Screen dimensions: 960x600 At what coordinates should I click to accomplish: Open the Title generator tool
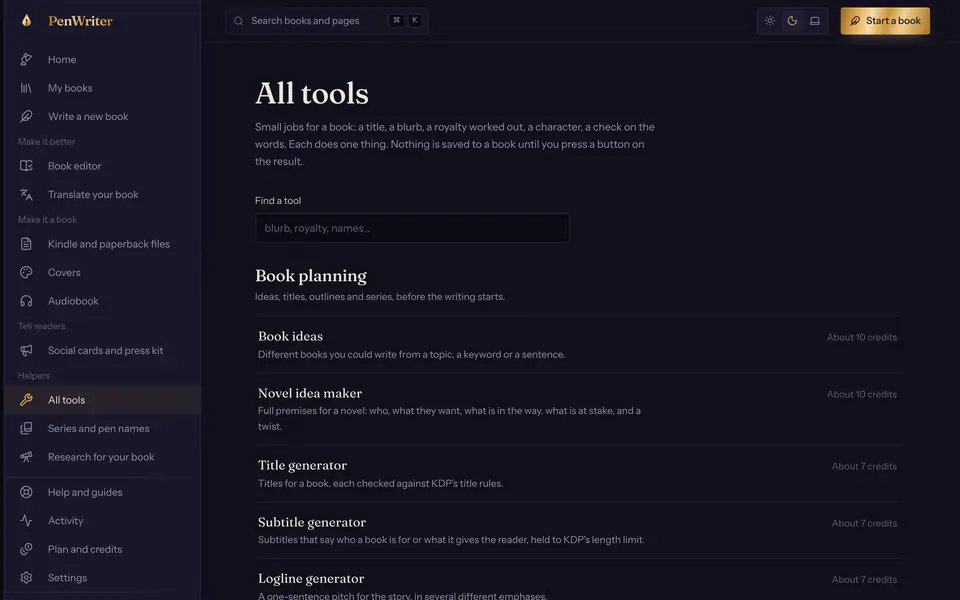[x=577, y=474]
